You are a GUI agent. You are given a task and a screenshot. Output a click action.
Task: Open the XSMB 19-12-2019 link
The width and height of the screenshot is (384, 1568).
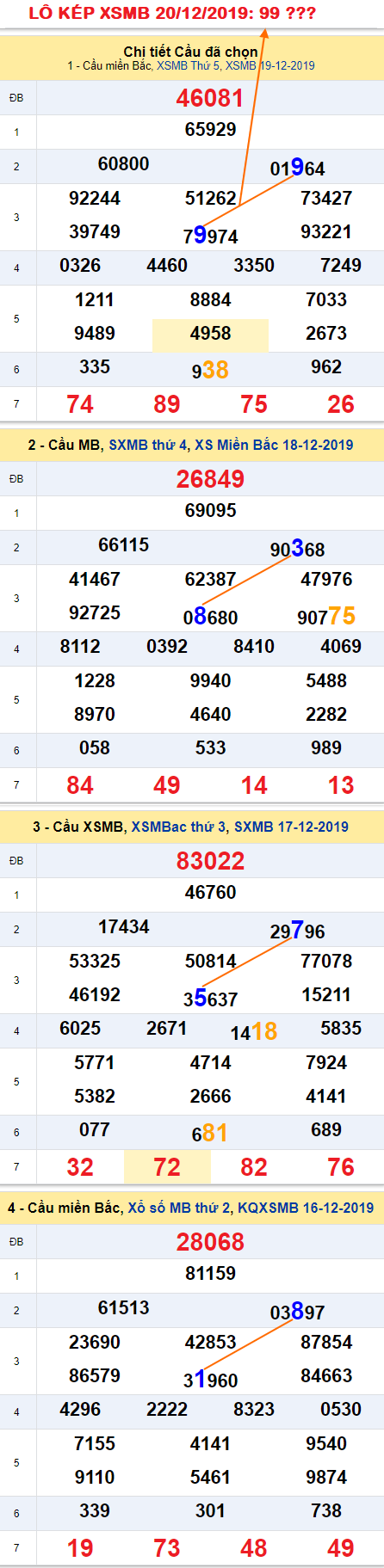tap(270, 66)
